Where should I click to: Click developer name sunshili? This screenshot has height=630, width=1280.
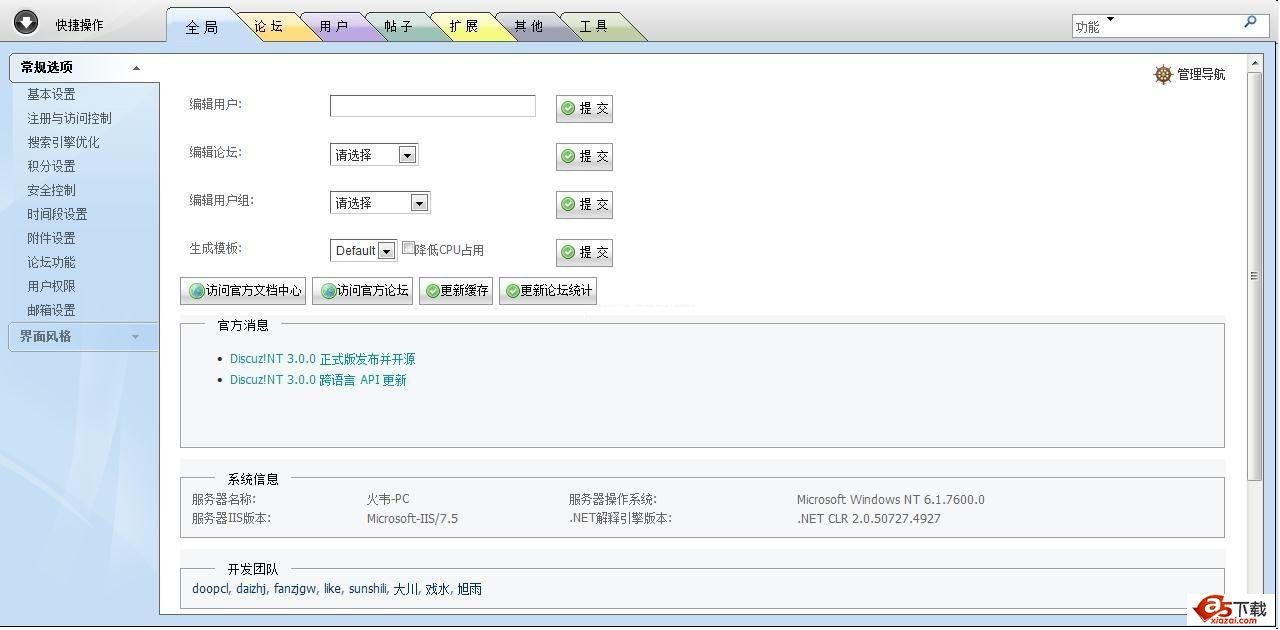(x=368, y=589)
